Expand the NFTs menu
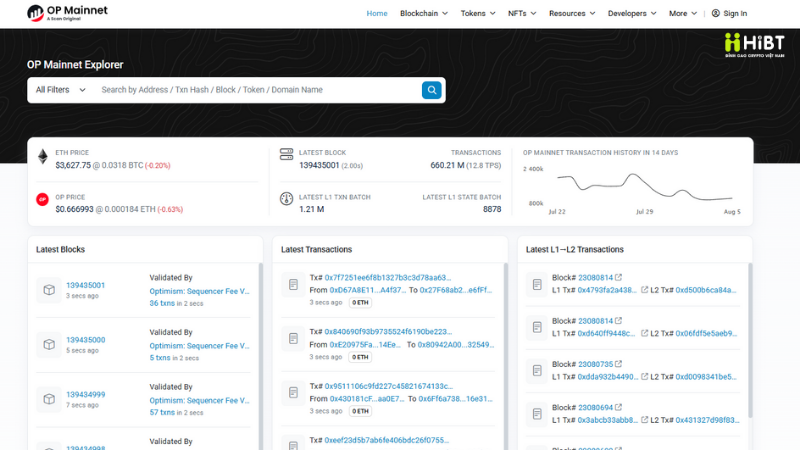The width and height of the screenshot is (800, 450). (x=521, y=13)
